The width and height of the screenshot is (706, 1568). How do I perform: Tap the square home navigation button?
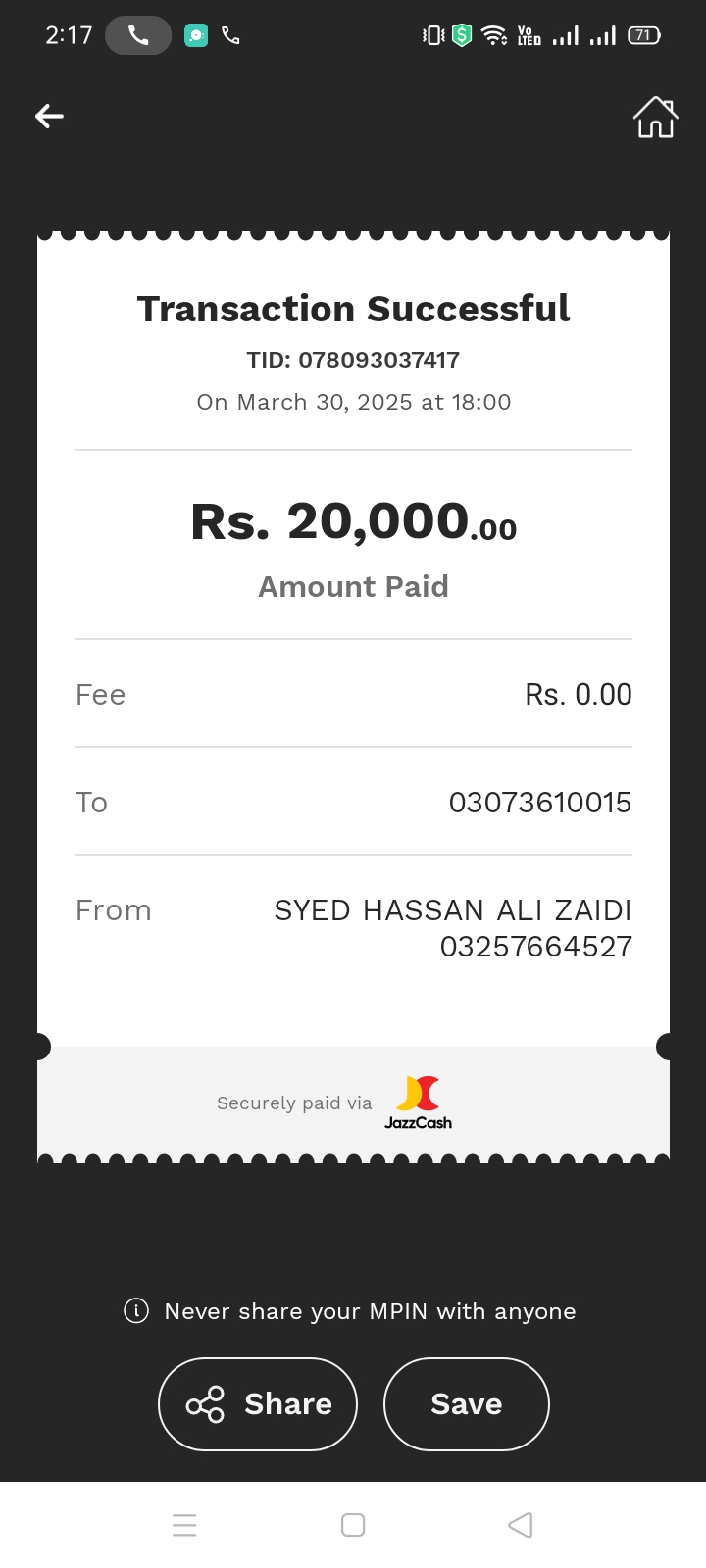pyautogui.click(x=353, y=1525)
